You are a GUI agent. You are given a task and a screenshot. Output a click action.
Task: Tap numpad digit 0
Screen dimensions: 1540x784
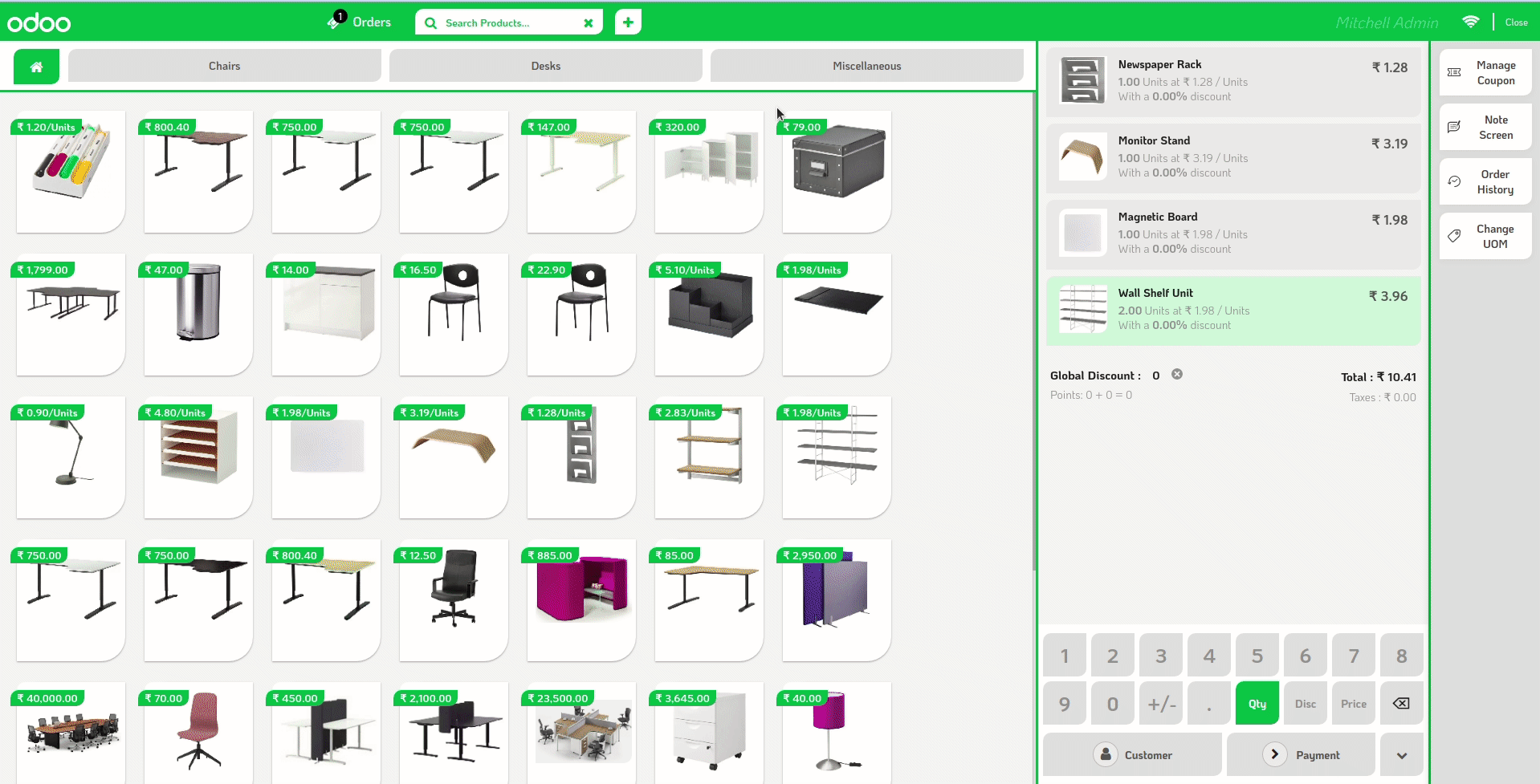(1113, 703)
